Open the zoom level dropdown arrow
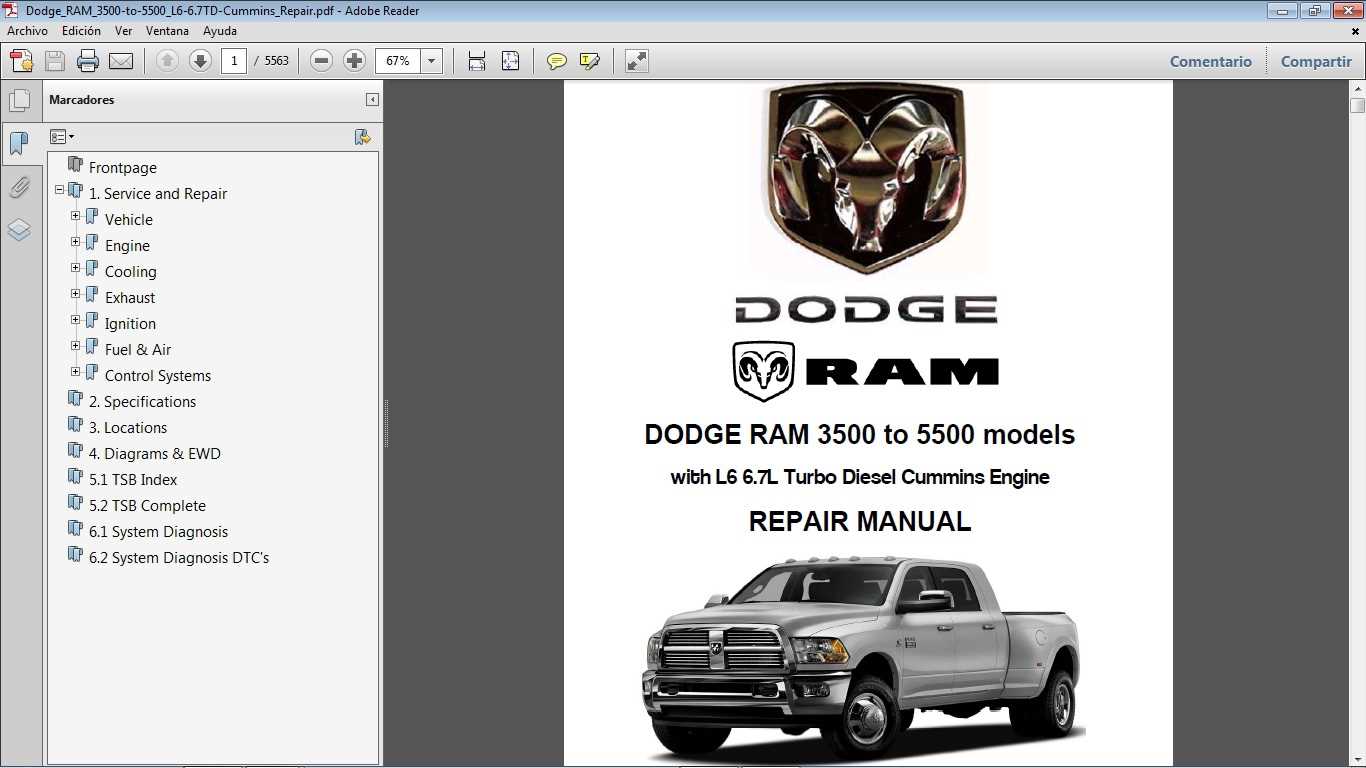Viewport: 1366px width, 768px height. point(432,61)
